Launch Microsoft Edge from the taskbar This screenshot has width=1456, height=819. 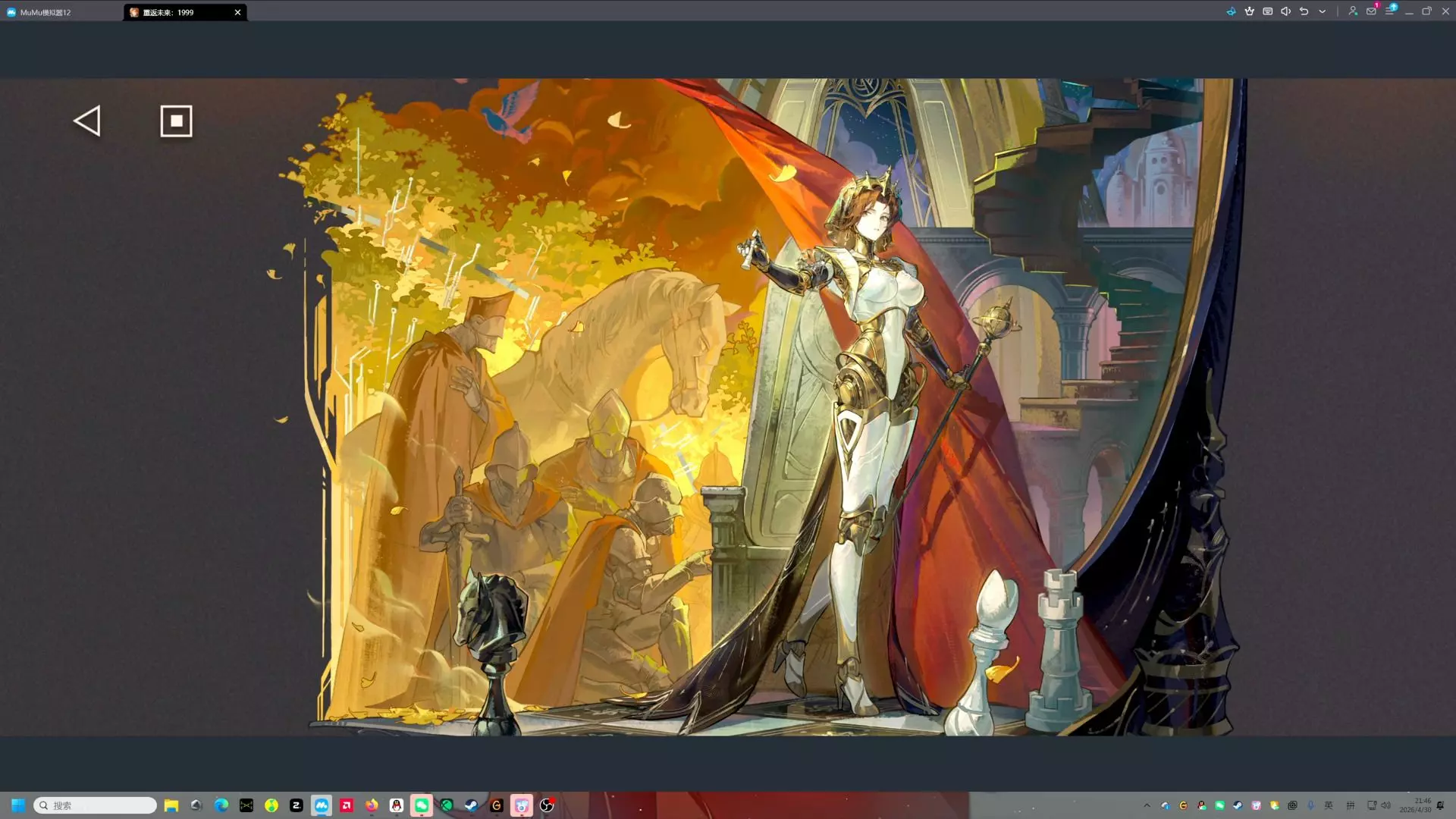pyautogui.click(x=221, y=805)
